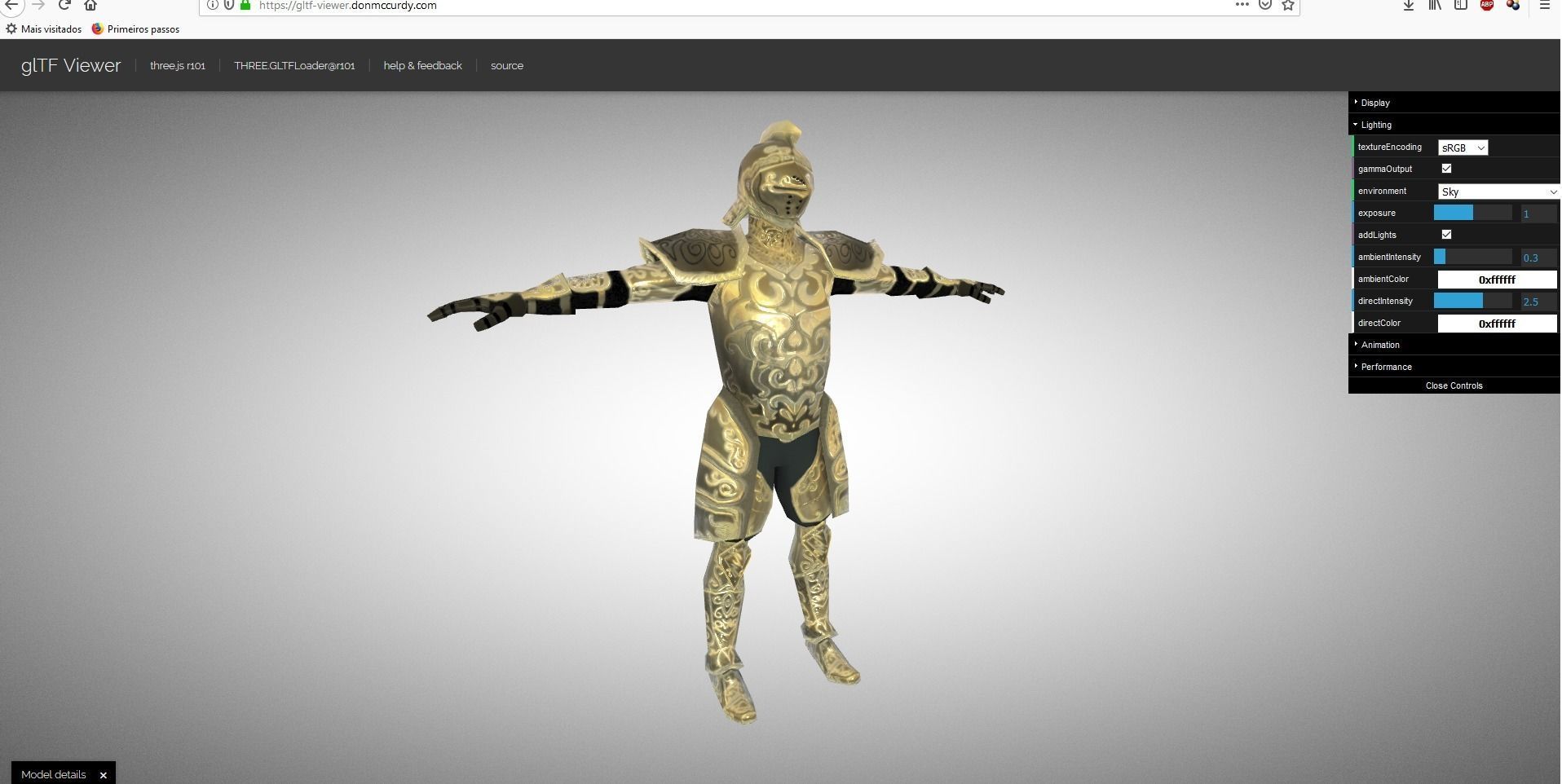The width and height of the screenshot is (1562, 784).
Task: Open the help & feedback link
Action: pos(422,65)
